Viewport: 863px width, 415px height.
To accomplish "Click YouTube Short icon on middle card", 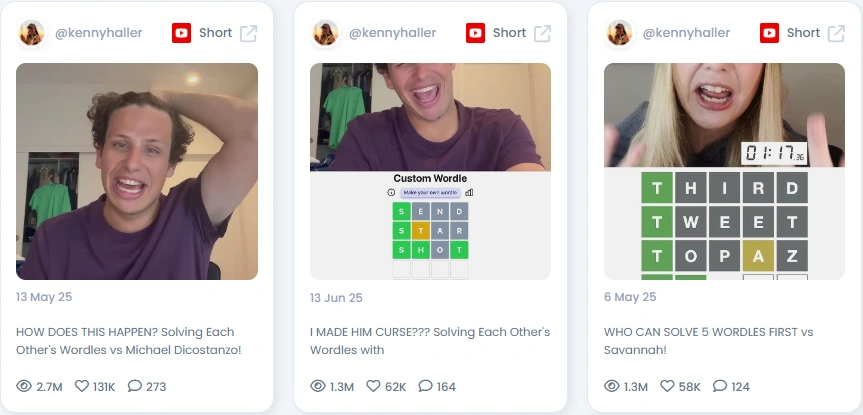I will (x=476, y=33).
